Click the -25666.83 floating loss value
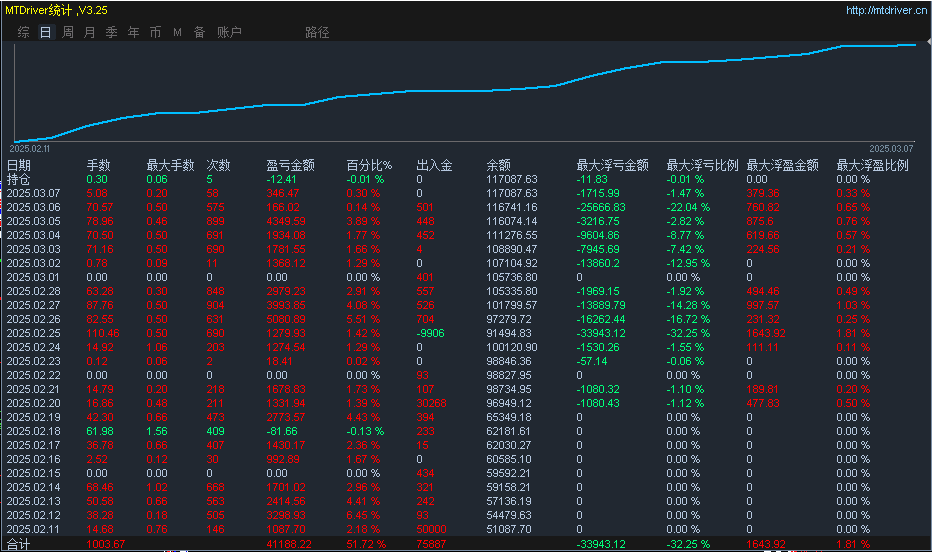The image size is (932, 552). coord(601,207)
